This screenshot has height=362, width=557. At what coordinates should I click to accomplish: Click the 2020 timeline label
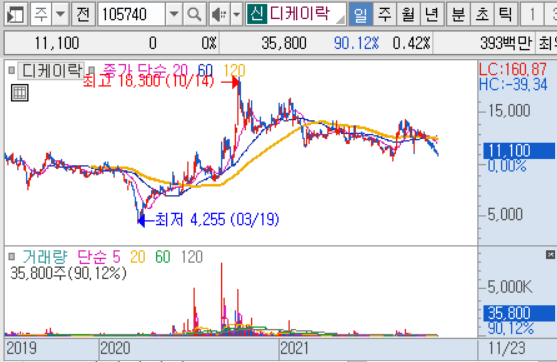[115, 348]
